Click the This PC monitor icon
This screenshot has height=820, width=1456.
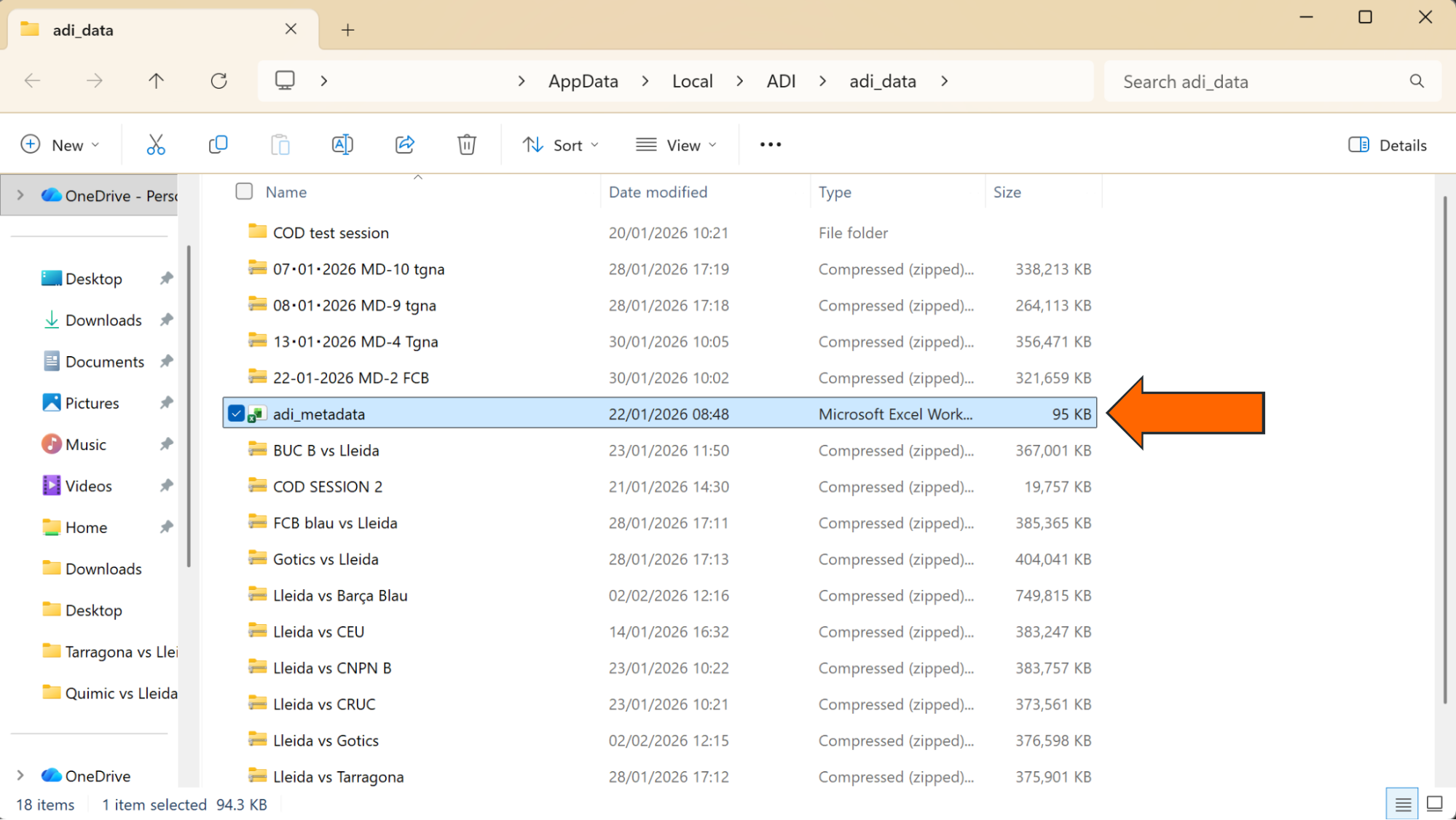tap(285, 80)
